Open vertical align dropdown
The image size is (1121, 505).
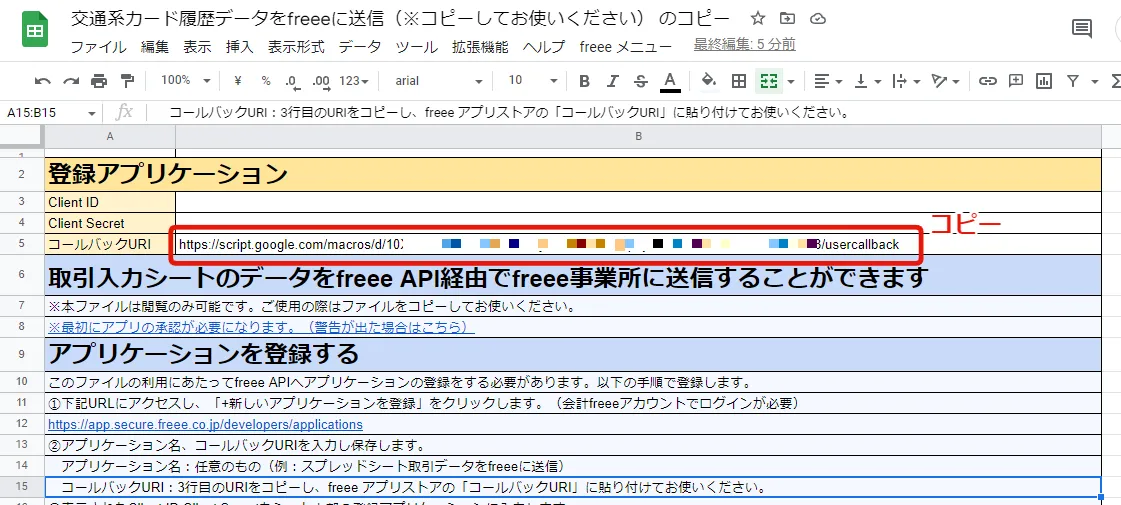click(x=867, y=81)
